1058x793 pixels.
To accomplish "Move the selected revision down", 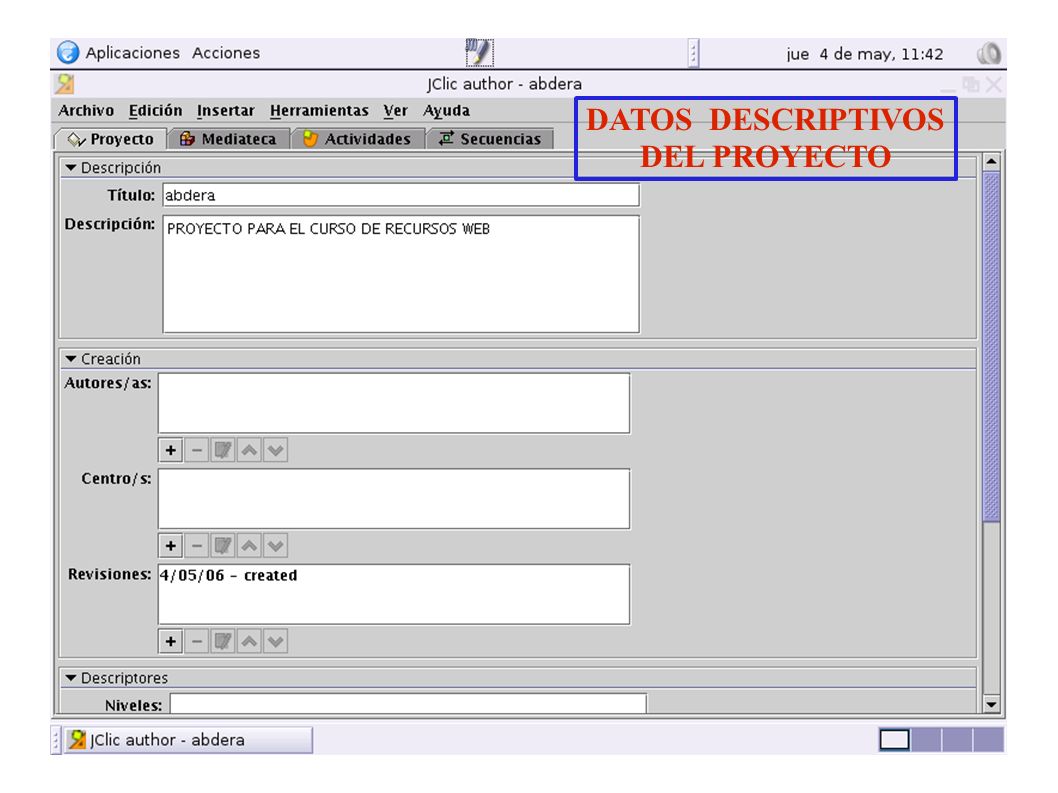I will point(275,641).
